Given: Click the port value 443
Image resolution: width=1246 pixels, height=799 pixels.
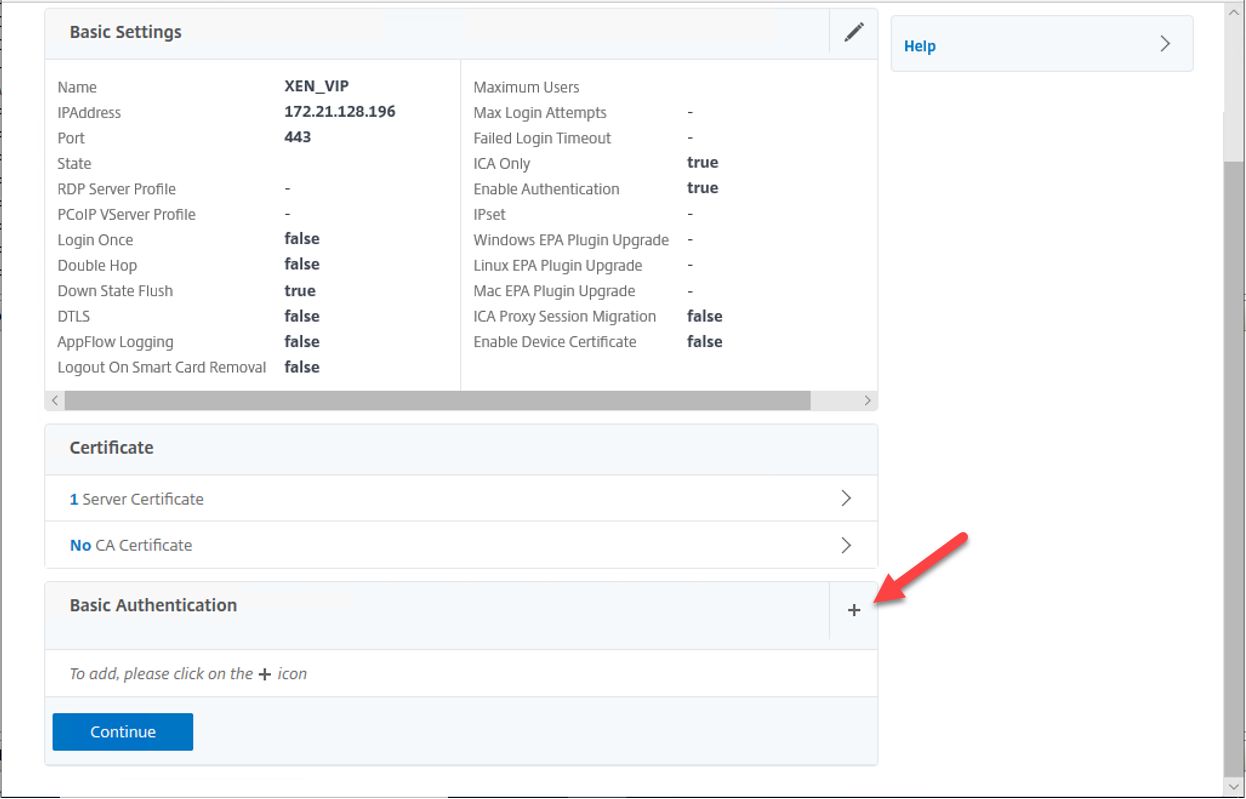Looking at the screenshot, I should (297, 137).
